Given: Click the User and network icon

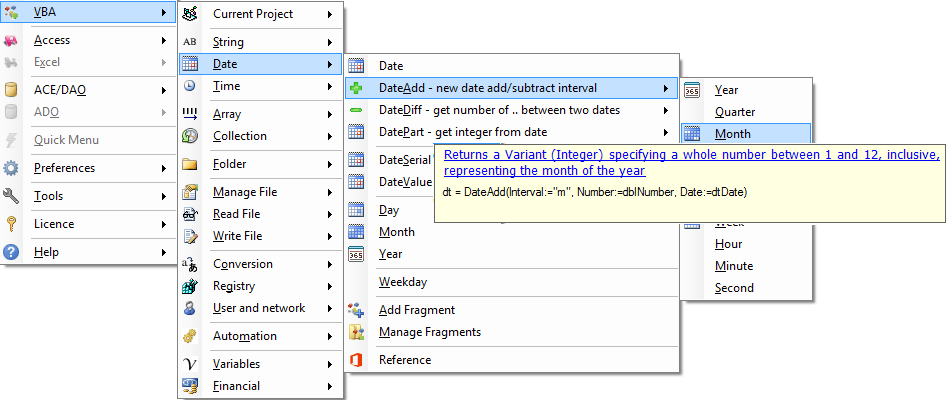Looking at the screenshot, I should coord(190,308).
